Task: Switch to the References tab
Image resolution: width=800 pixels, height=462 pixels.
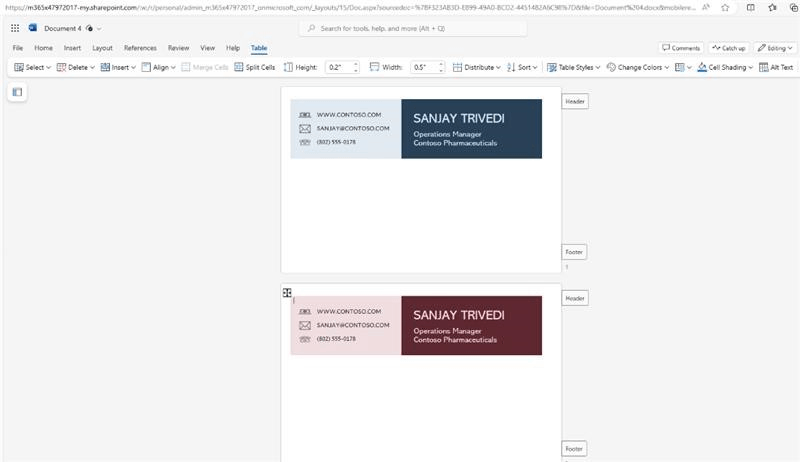Action: pyautogui.click(x=140, y=48)
